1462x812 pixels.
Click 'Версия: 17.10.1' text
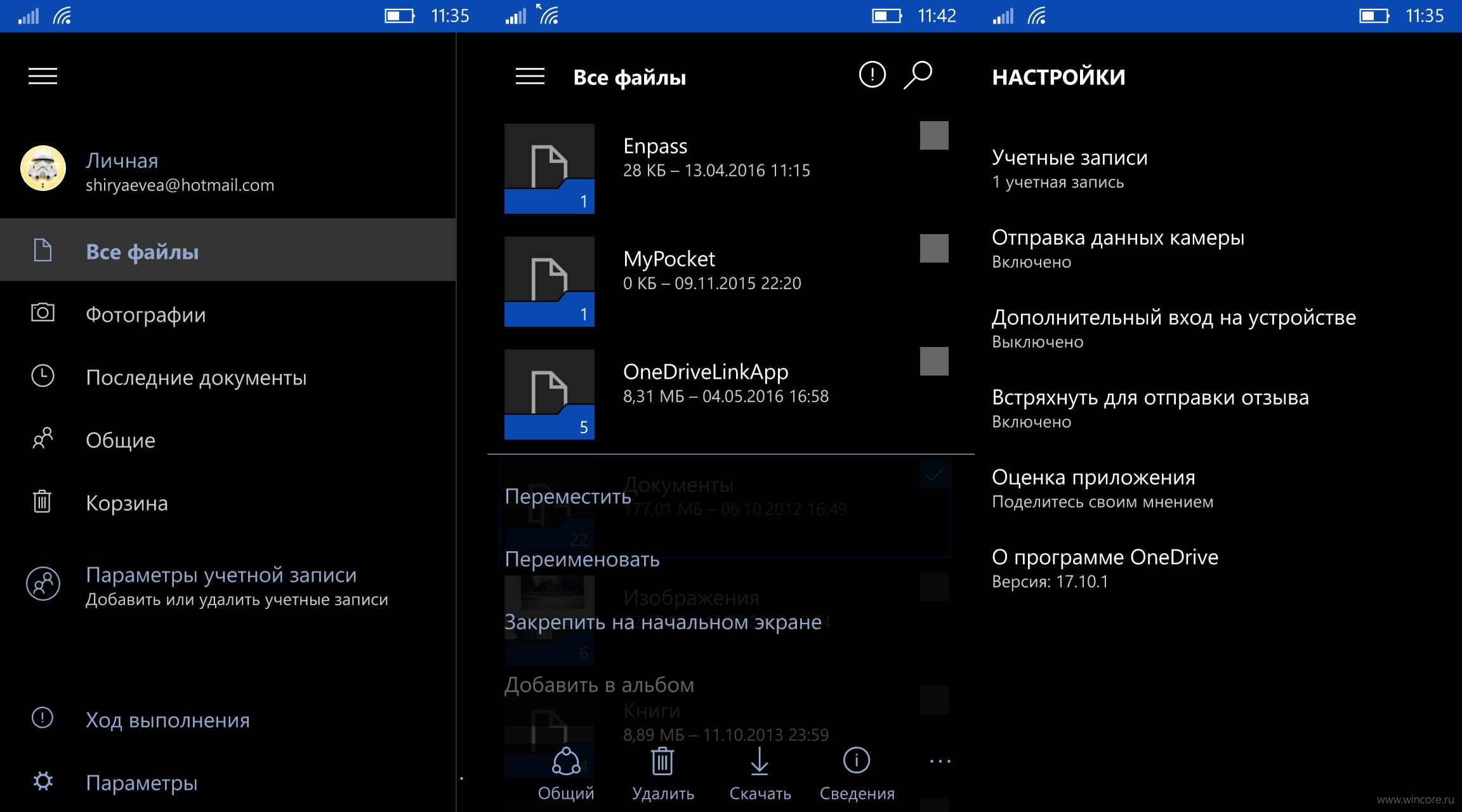1050,582
